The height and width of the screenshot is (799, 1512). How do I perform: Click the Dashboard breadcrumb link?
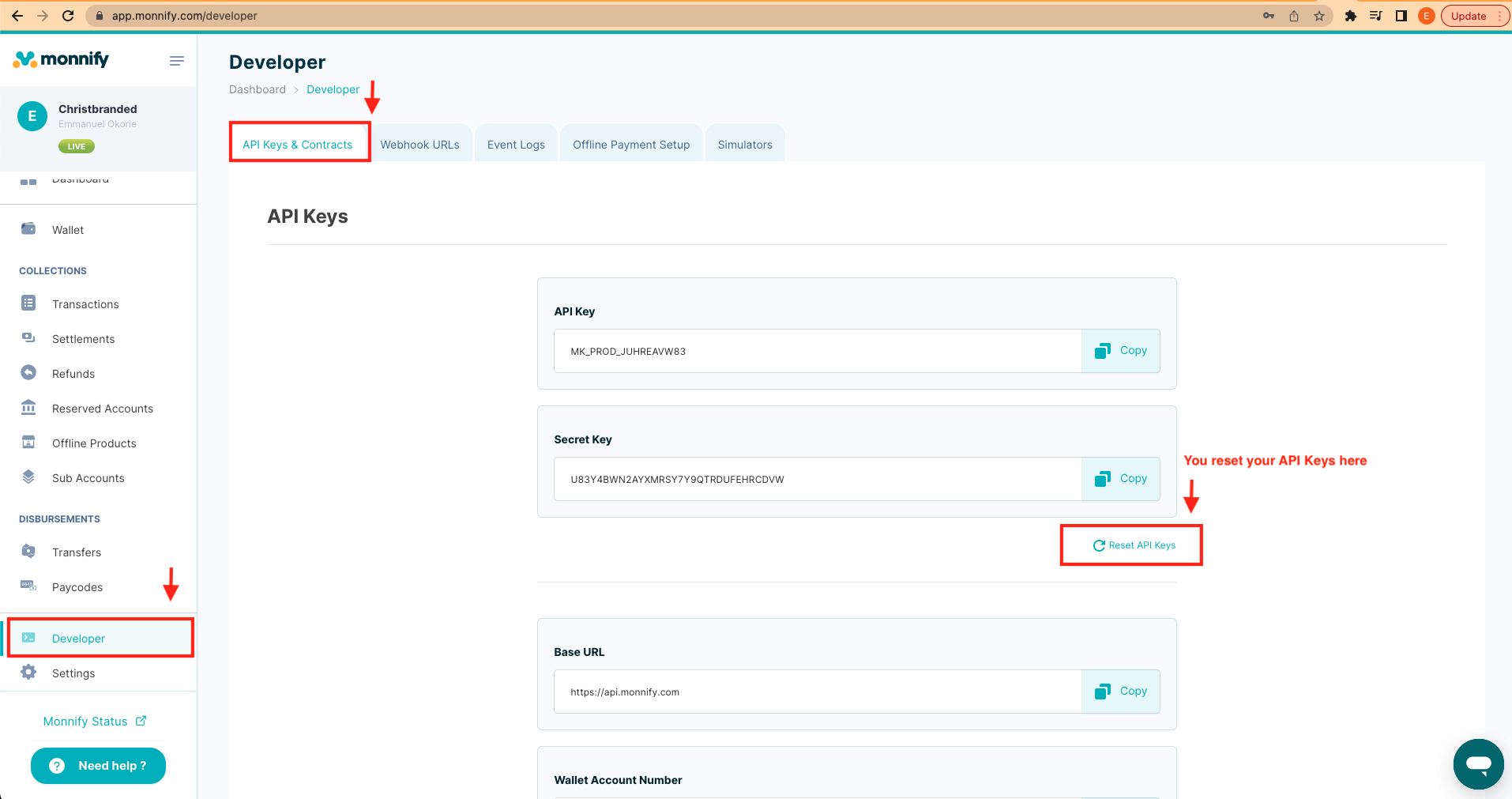coord(258,89)
